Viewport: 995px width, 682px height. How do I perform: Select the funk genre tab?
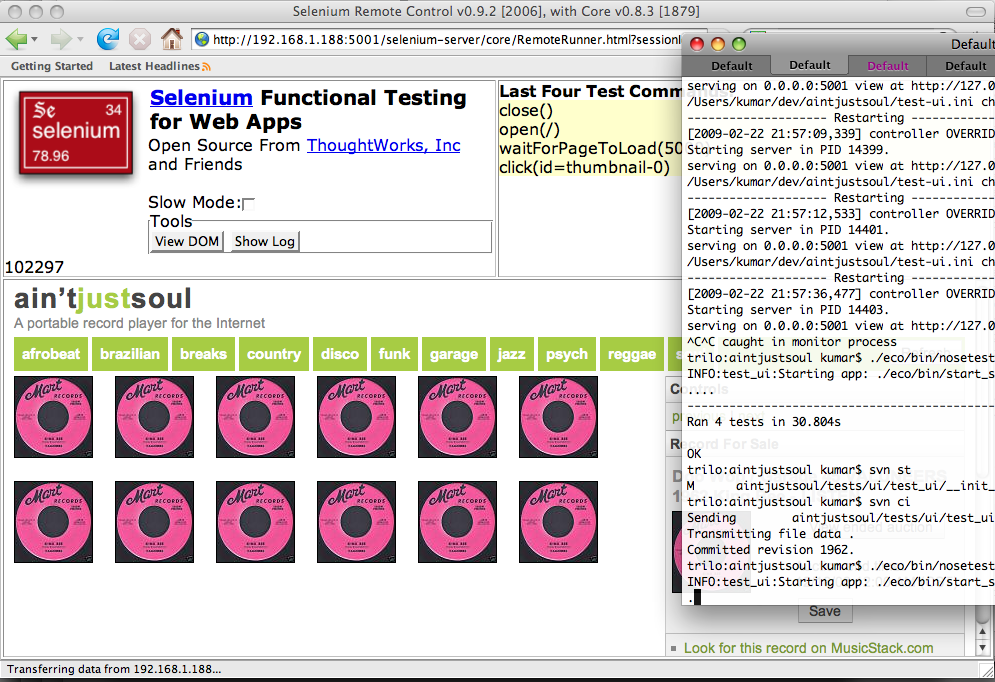(x=394, y=354)
